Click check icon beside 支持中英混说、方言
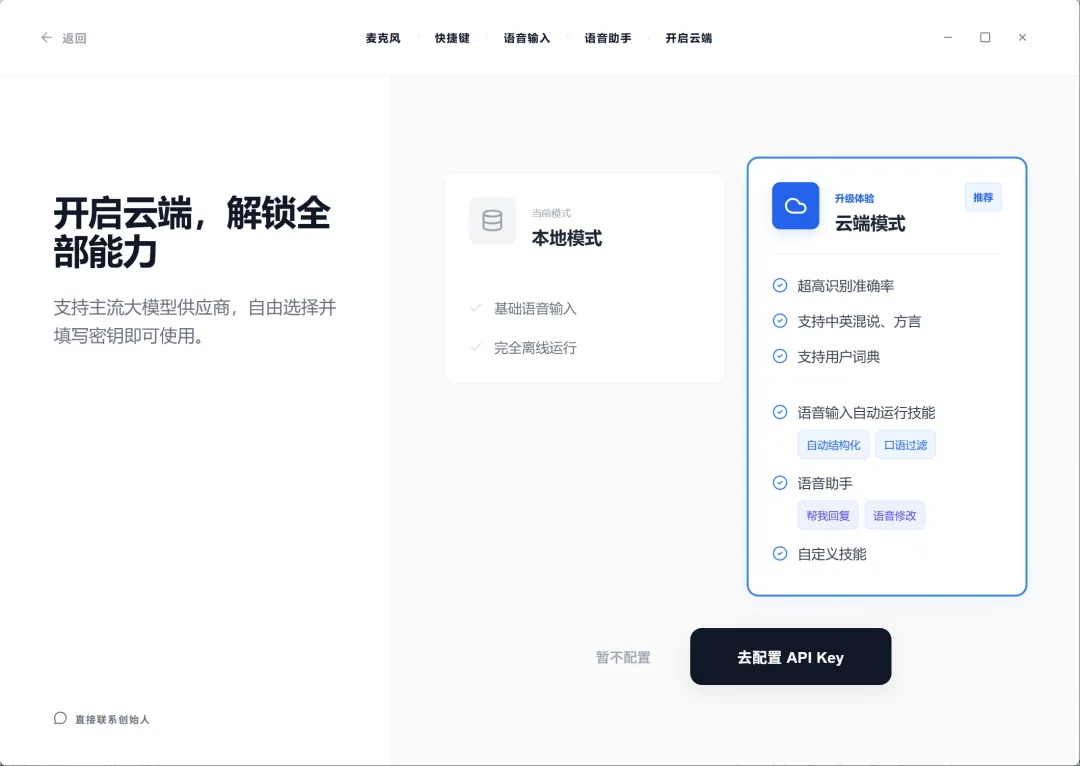This screenshot has height=766, width=1080. tap(780, 321)
